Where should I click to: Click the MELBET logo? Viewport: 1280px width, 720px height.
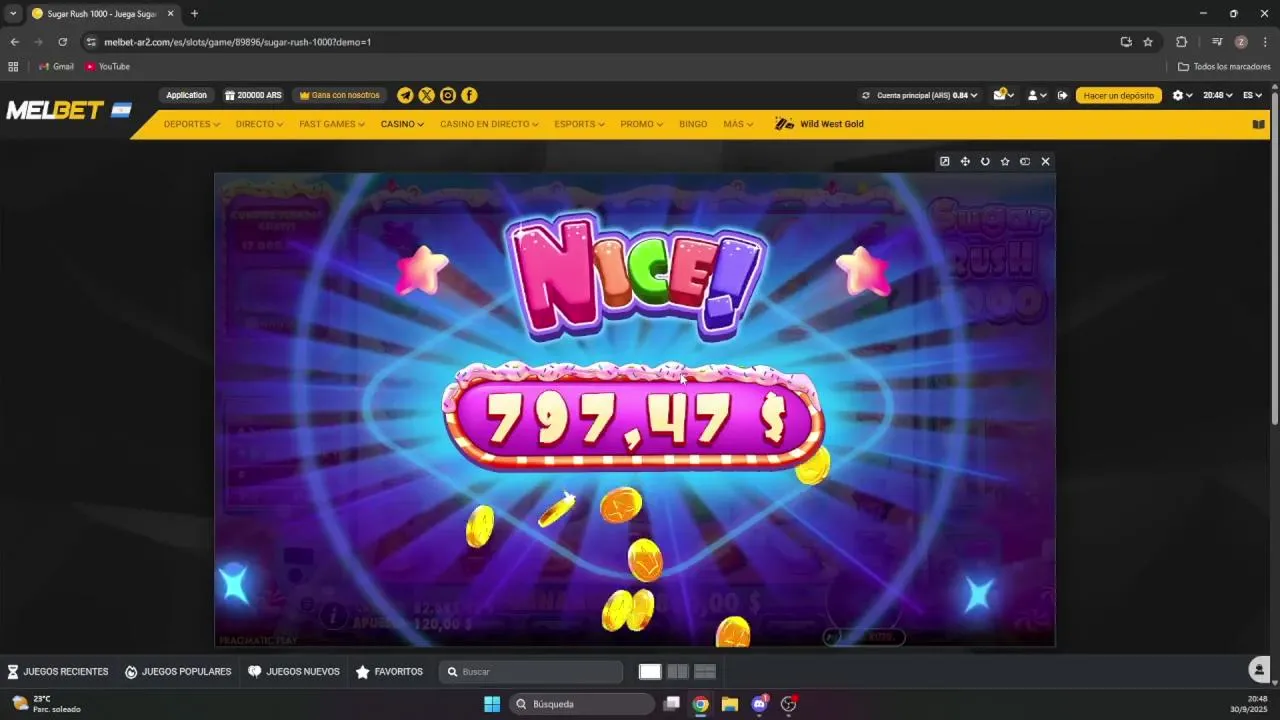[69, 110]
